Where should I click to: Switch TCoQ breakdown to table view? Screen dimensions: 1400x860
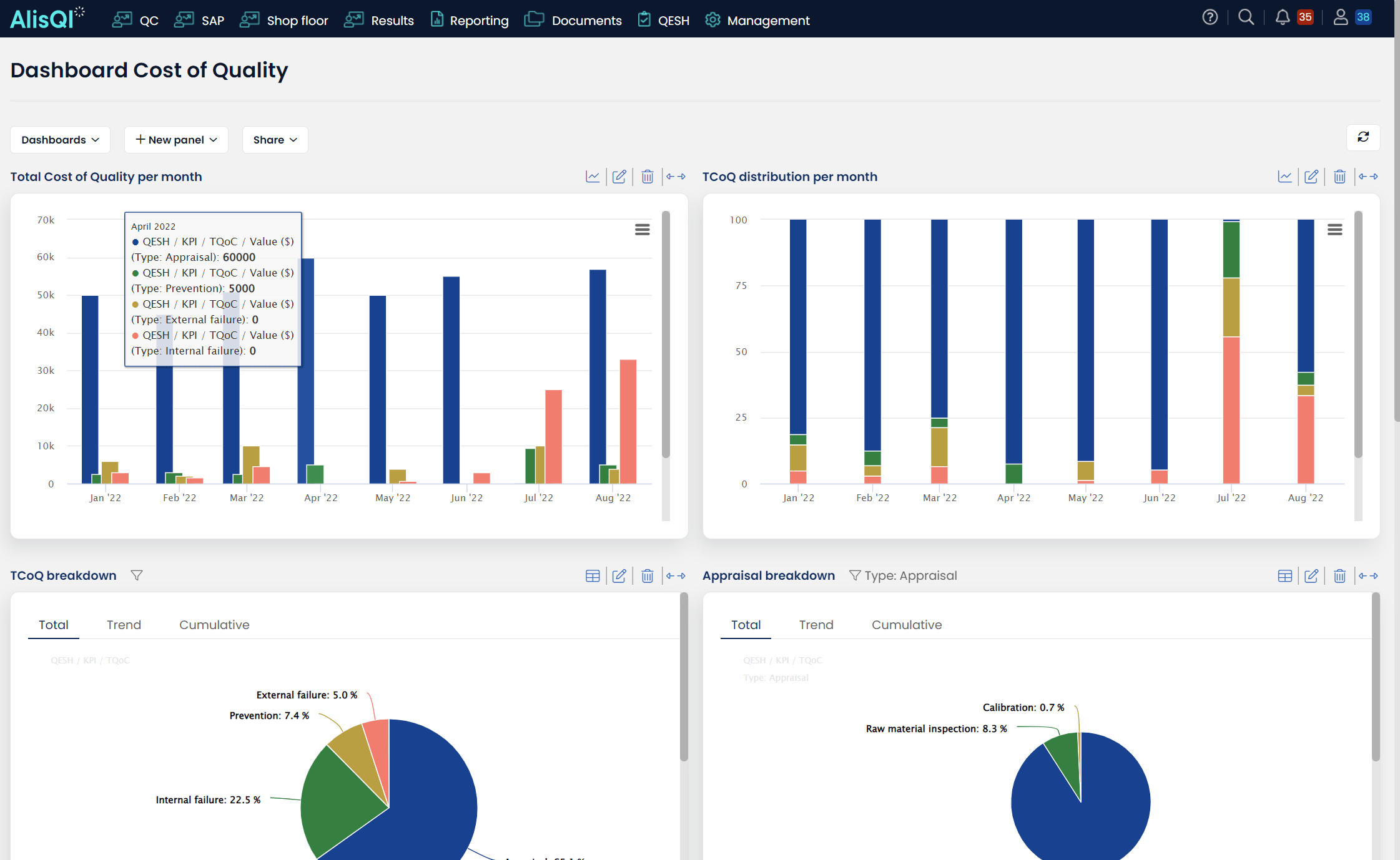pos(592,575)
